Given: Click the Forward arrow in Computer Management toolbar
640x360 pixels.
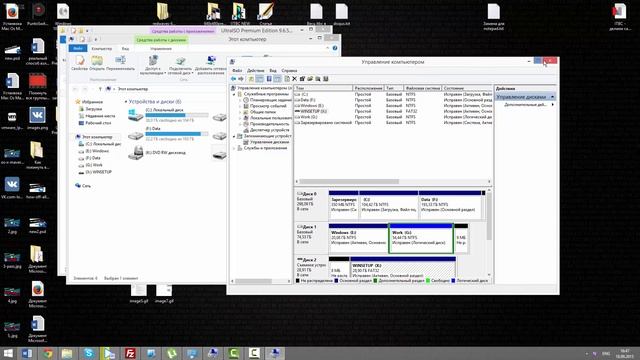Looking at the screenshot, I should pos(241,79).
